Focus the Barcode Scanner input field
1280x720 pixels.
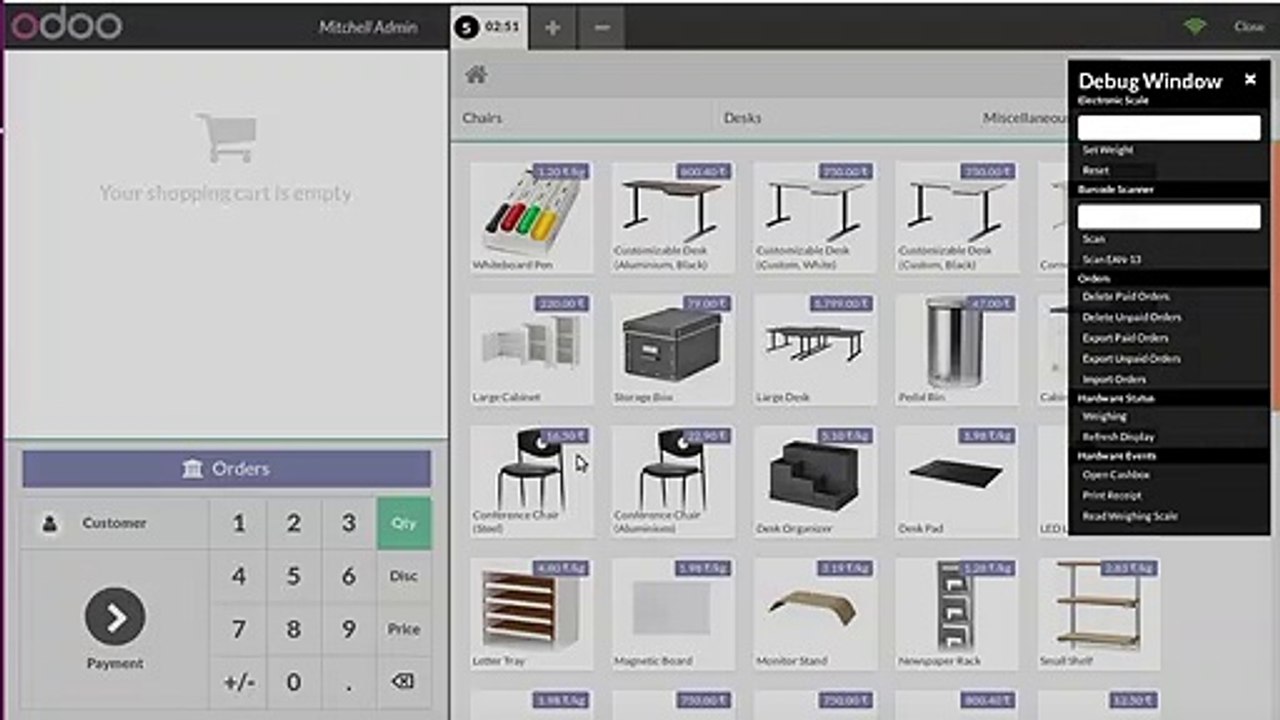point(1169,216)
